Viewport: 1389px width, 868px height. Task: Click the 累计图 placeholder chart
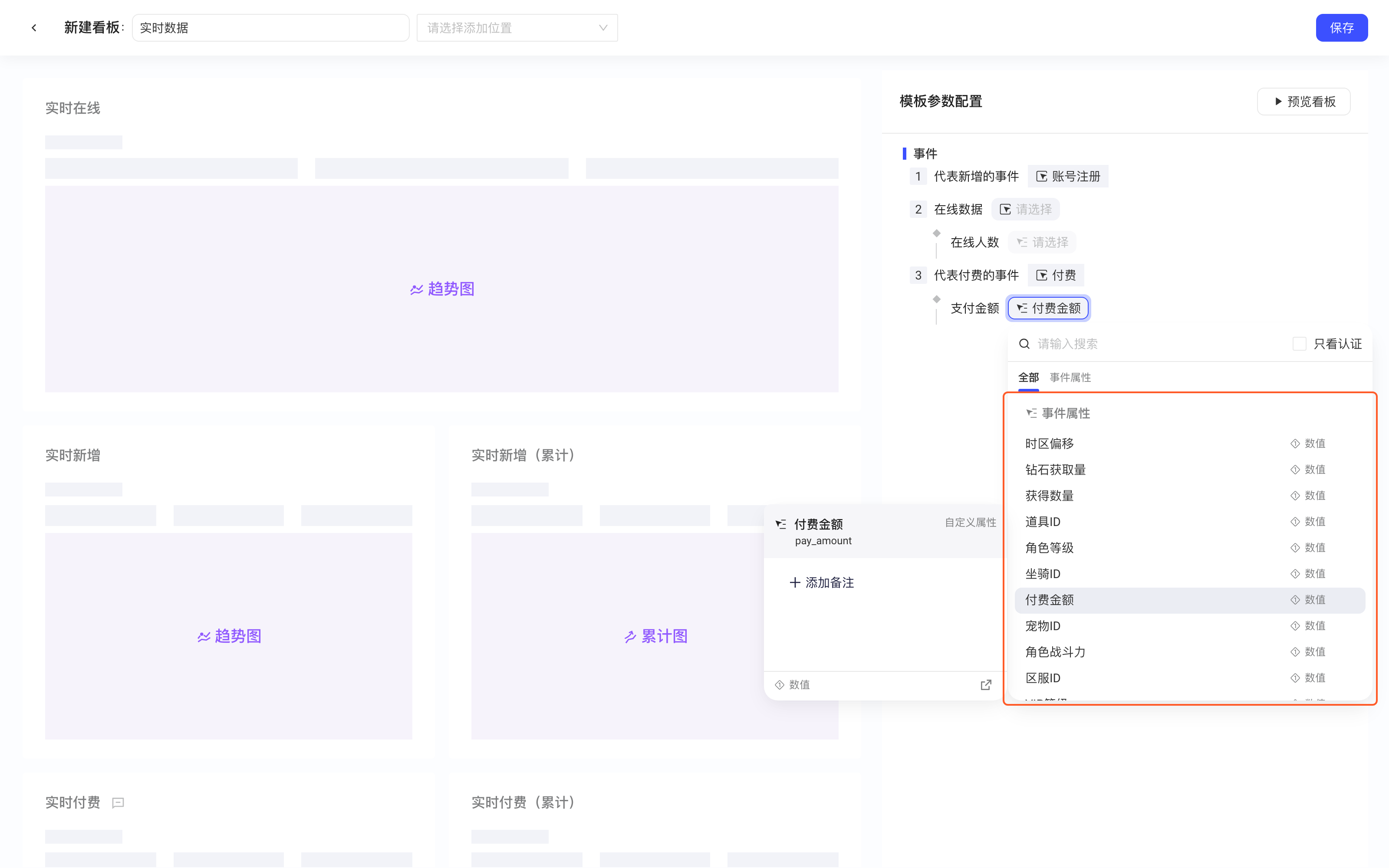point(655,636)
